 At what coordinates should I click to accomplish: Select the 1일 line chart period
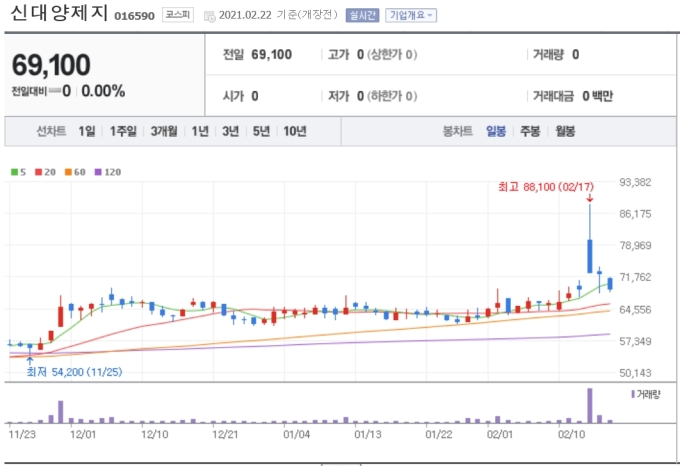pyautogui.click(x=86, y=131)
